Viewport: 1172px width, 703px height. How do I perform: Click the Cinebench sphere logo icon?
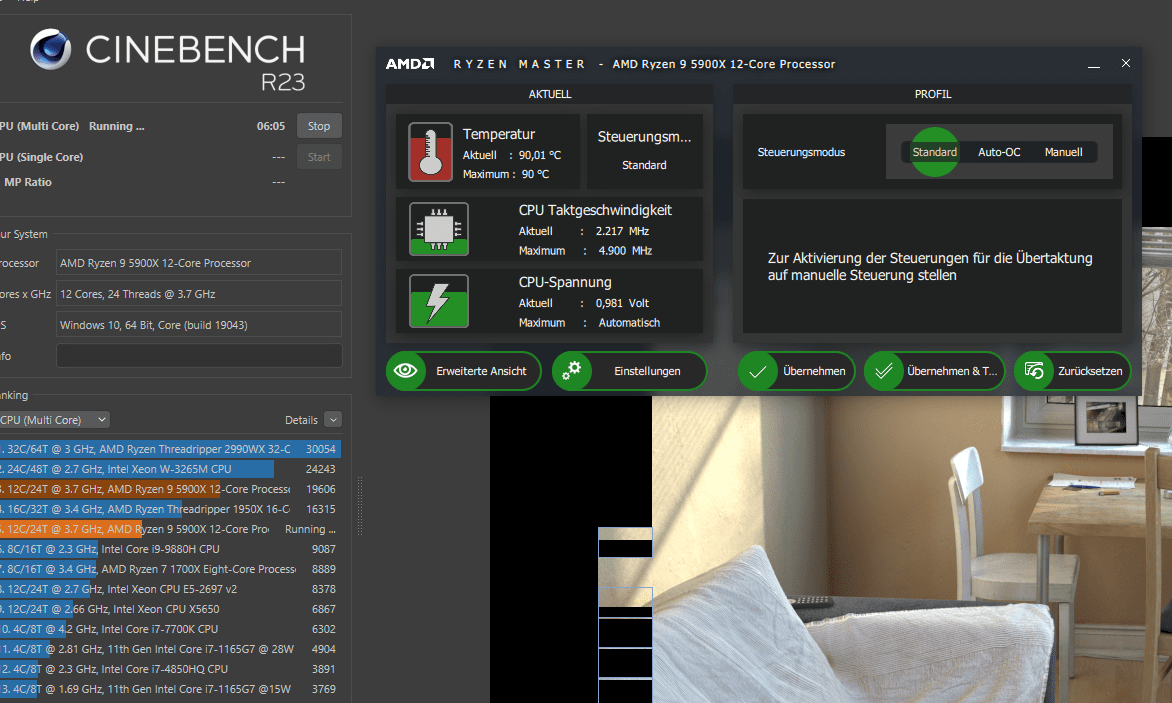pos(51,49)
